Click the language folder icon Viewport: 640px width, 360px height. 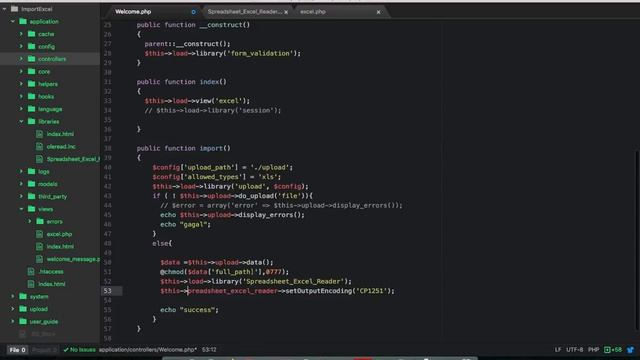[31, 109]
